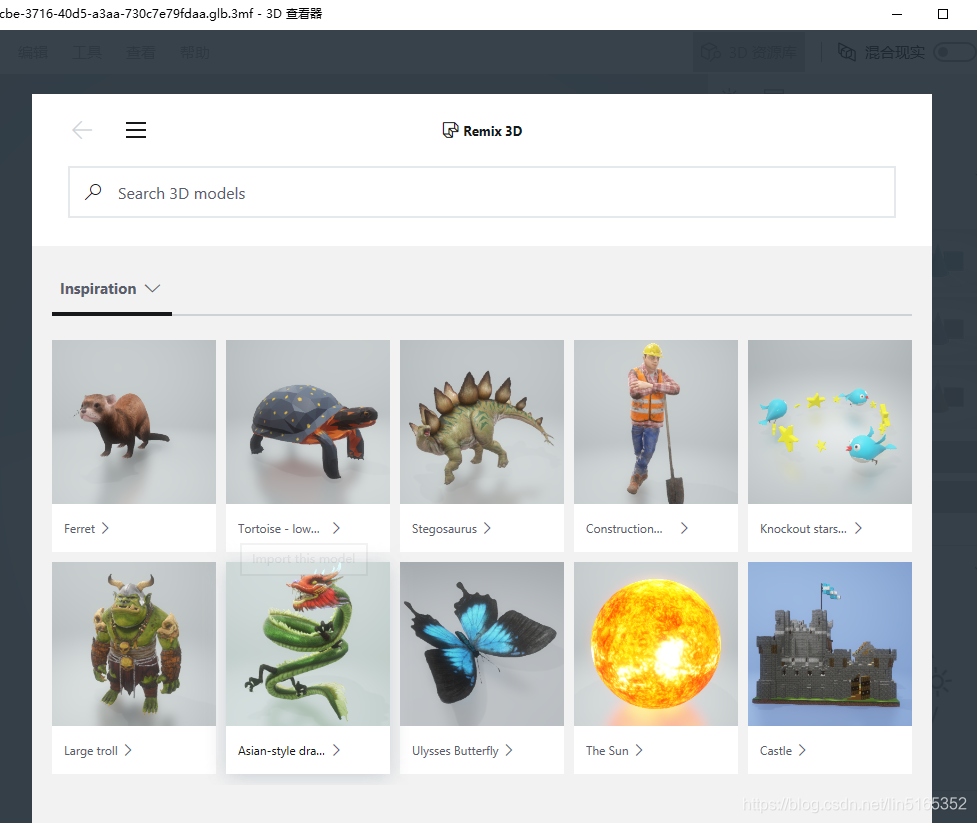Click the chevron next to Large troll
Viewport: 977px width, 823px height.
coord(128,750)
